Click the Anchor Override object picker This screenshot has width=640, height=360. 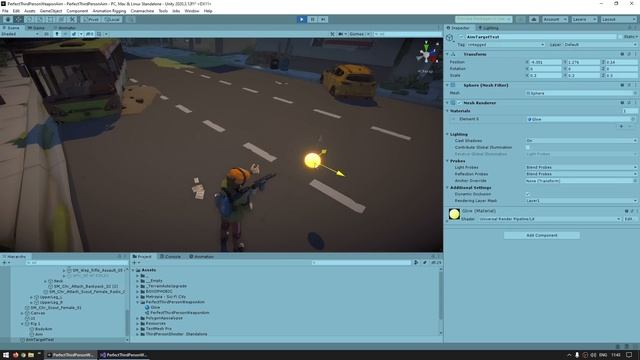point(635,180)
